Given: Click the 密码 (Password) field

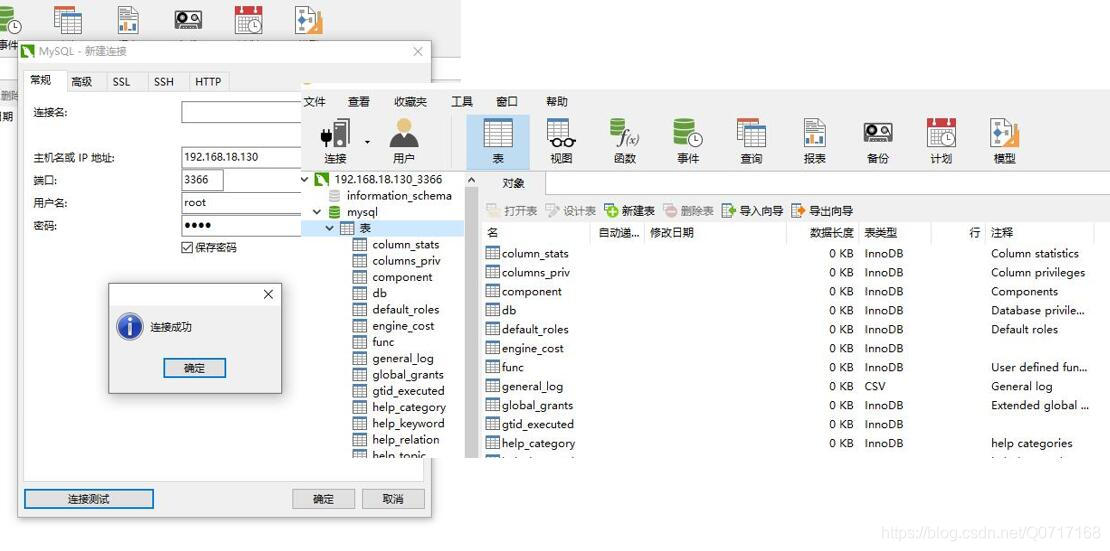Looking at the screenshot, I should coord(241,225).
